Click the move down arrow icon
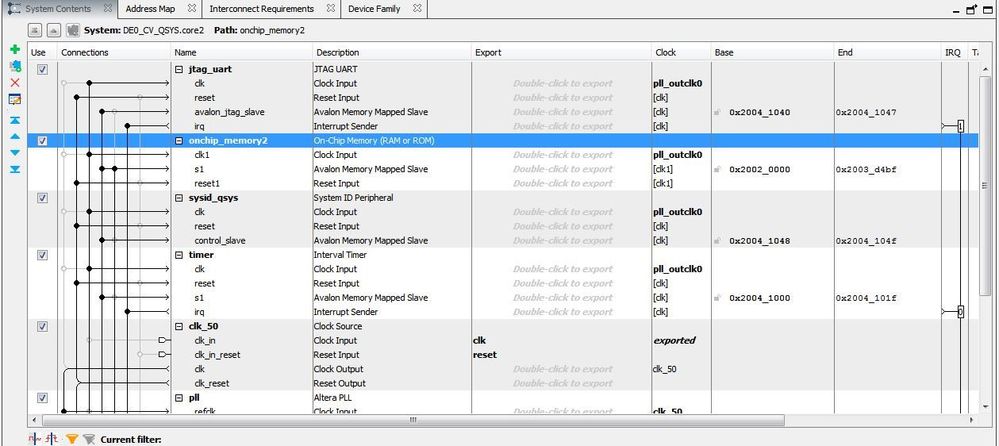 (15, 153)
